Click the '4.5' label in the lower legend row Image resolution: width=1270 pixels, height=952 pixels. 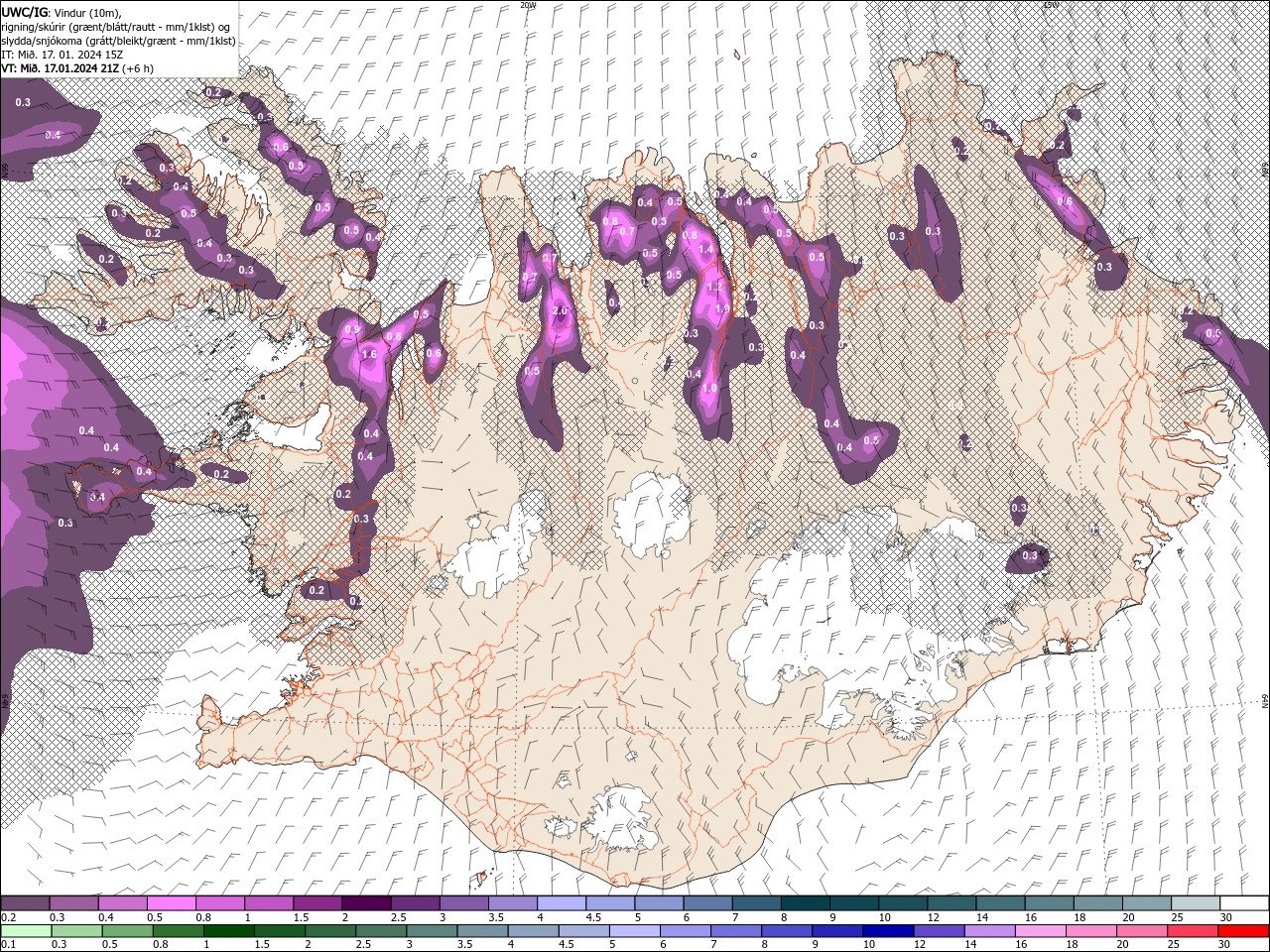click(x=565, y=945)
